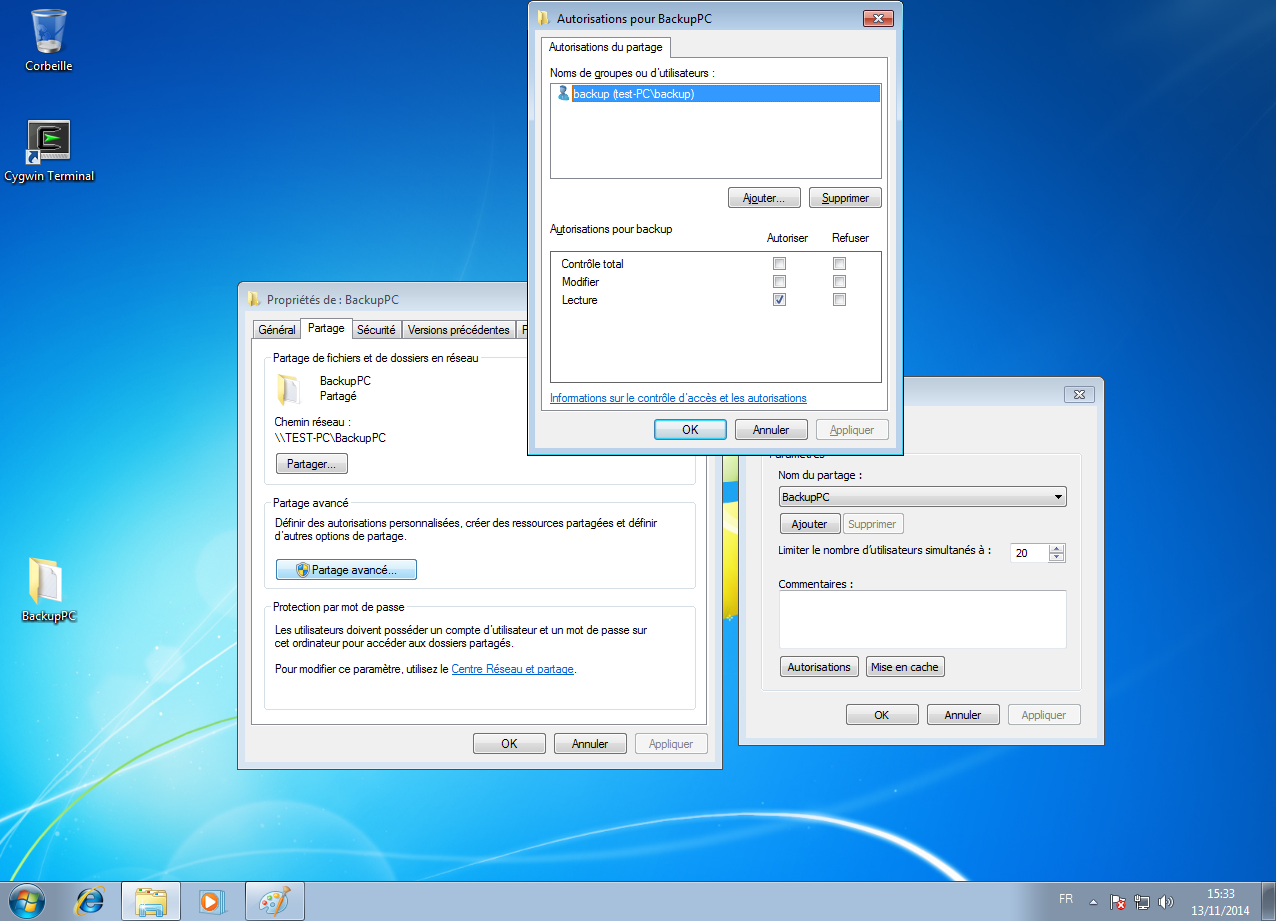This screenshot has width=1276, height=921.
Task: Check the Modifier Autoriser checkbox
Action: point(779,282)
